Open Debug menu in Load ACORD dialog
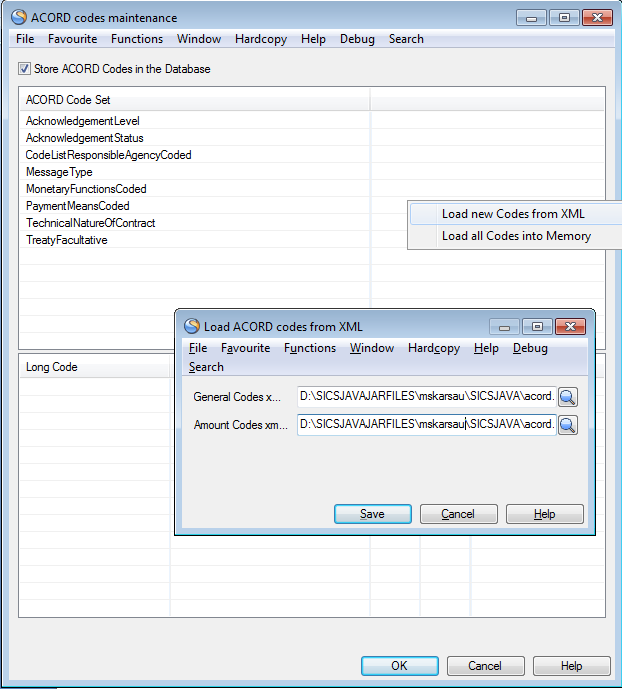This screenshot has width=622, height=689. click(530, 348)
